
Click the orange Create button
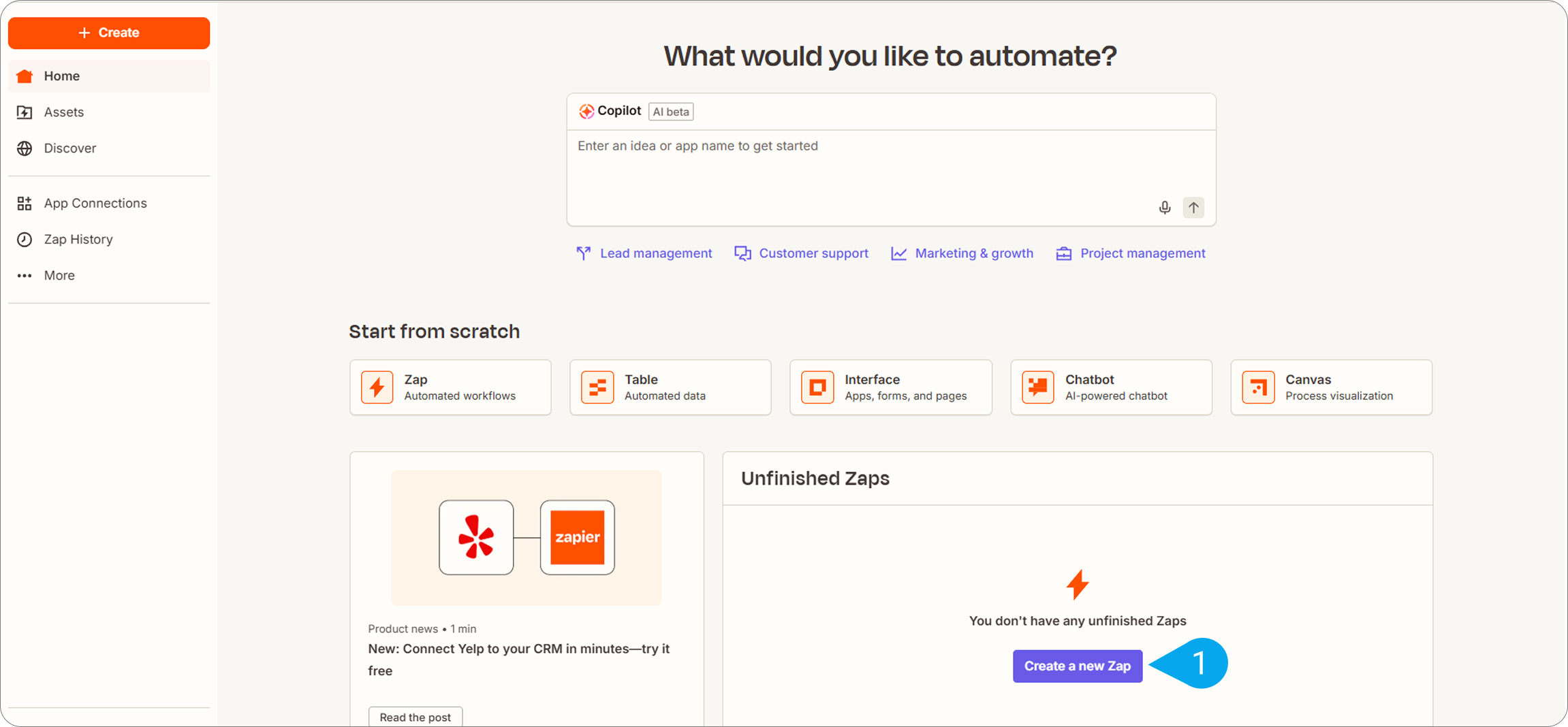click(x=109, y=33)
